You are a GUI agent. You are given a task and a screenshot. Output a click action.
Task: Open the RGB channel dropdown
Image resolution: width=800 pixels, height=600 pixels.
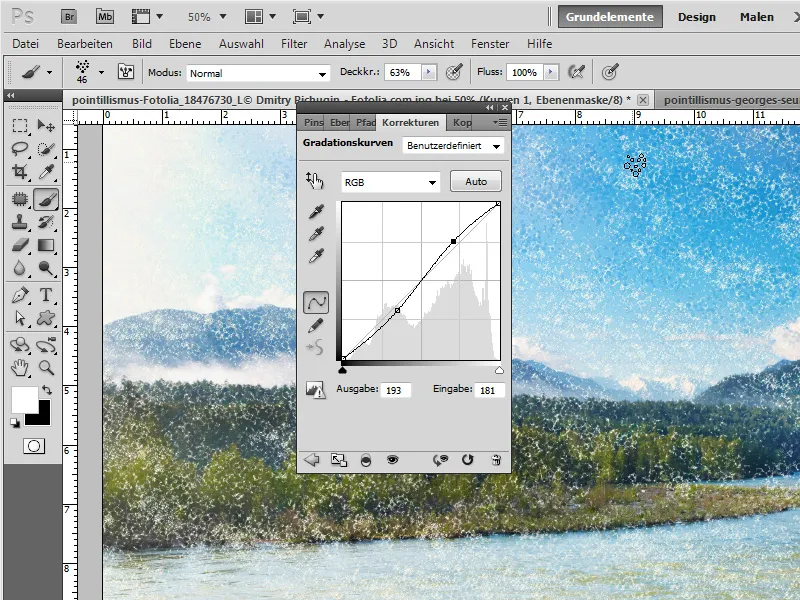390,182
